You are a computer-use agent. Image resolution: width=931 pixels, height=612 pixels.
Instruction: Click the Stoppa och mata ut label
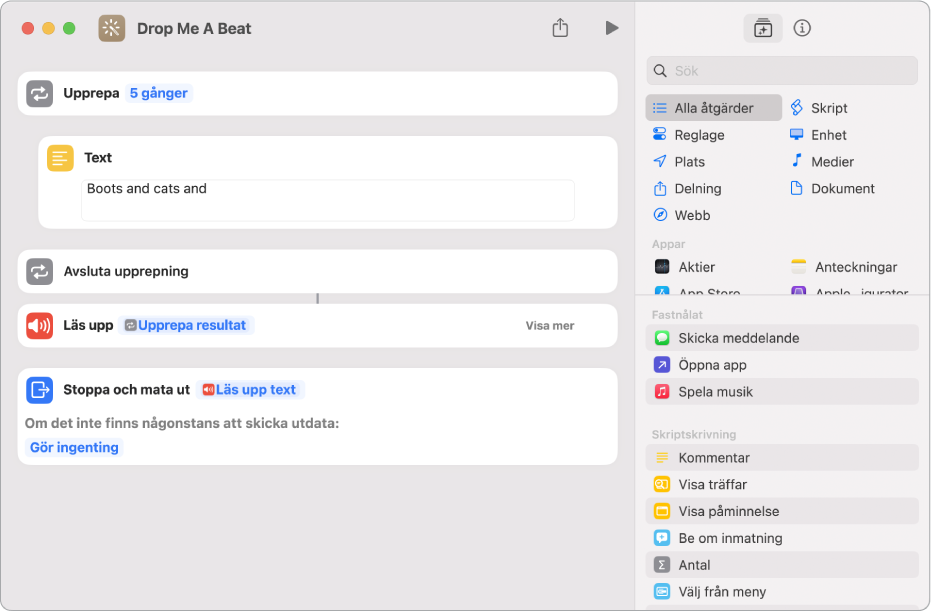click(126, 389)
